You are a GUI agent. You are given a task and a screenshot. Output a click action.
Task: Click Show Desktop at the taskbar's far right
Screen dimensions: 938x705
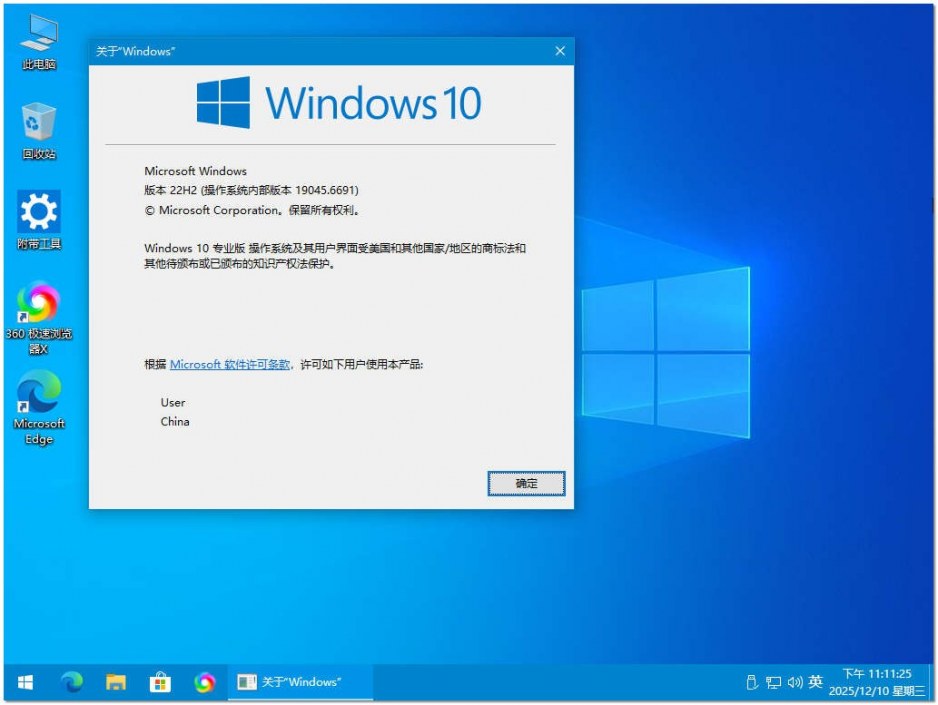click(934, 682)
